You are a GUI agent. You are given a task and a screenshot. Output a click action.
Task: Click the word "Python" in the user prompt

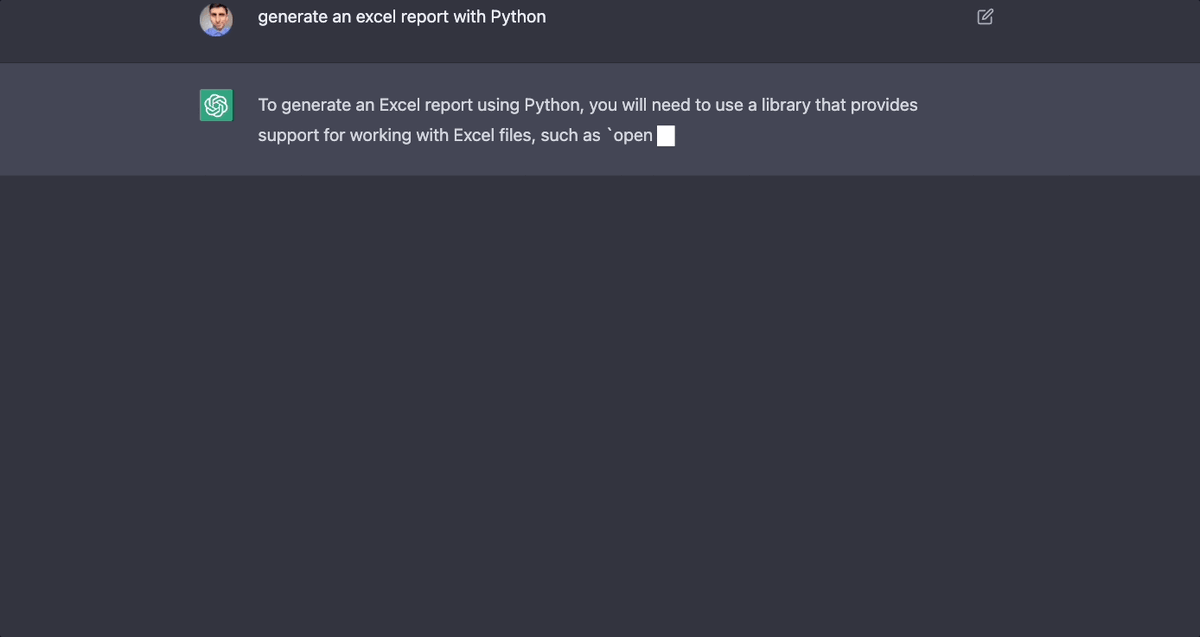(518, 17)
